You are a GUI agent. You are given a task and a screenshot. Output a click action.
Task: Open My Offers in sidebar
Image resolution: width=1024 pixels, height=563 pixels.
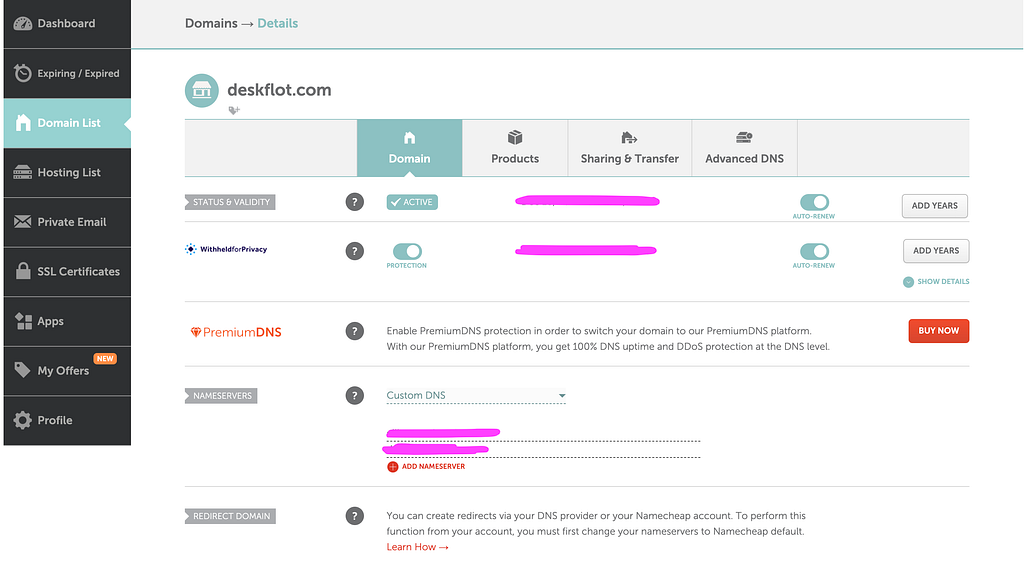tap(67, 370)
